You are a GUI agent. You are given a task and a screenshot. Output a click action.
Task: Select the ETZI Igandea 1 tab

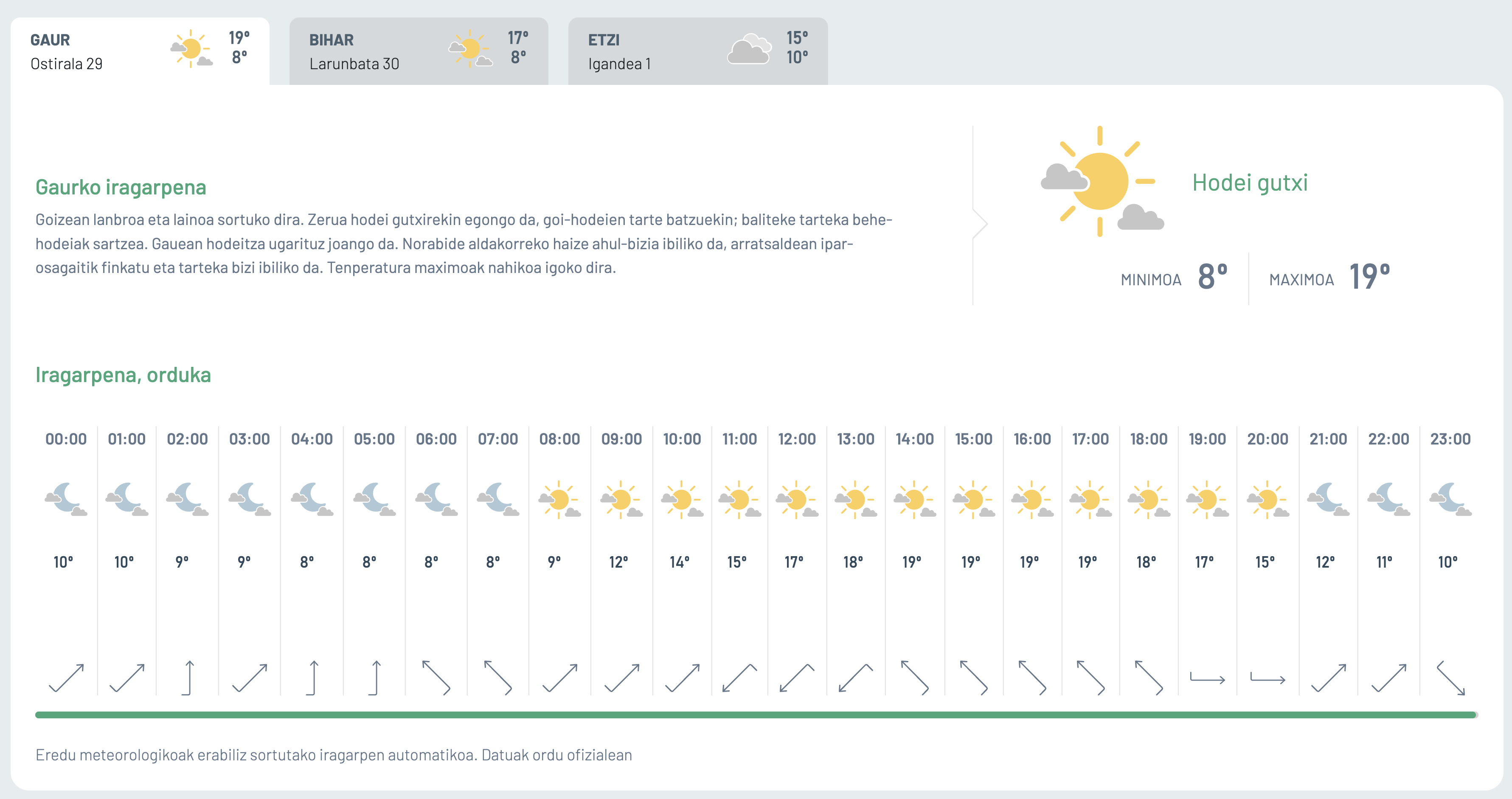697,52
